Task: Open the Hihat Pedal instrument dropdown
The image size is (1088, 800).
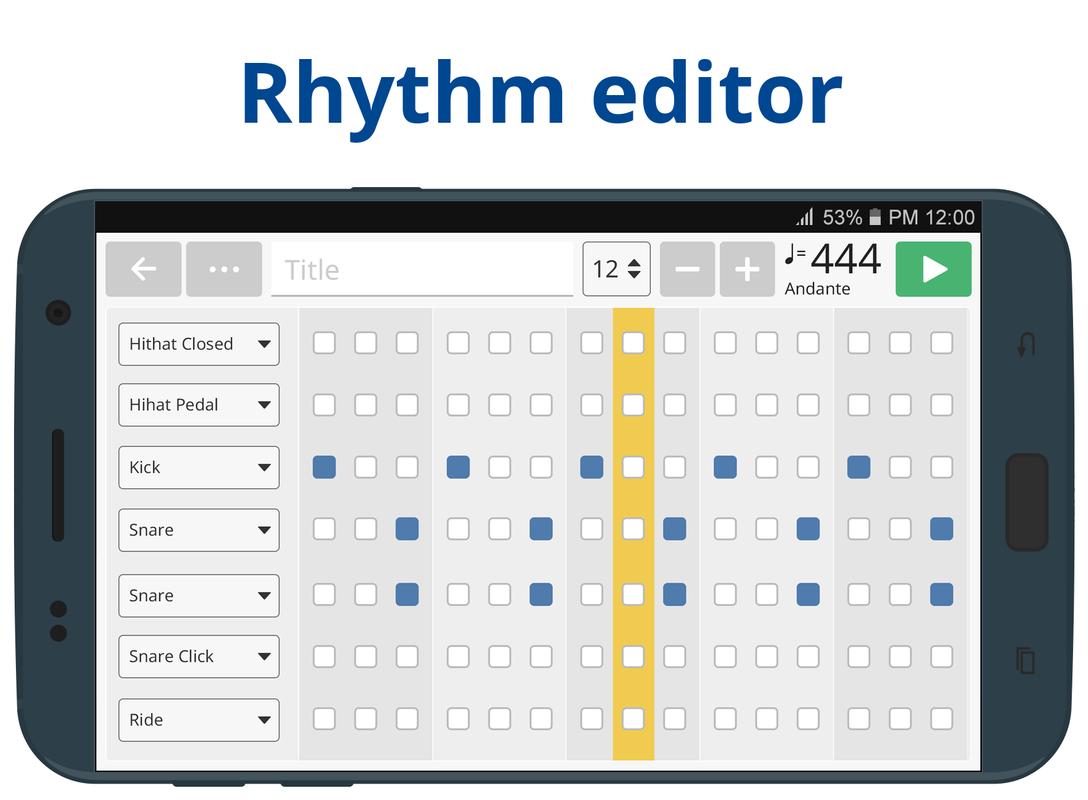Action: [x=199, y=405]
